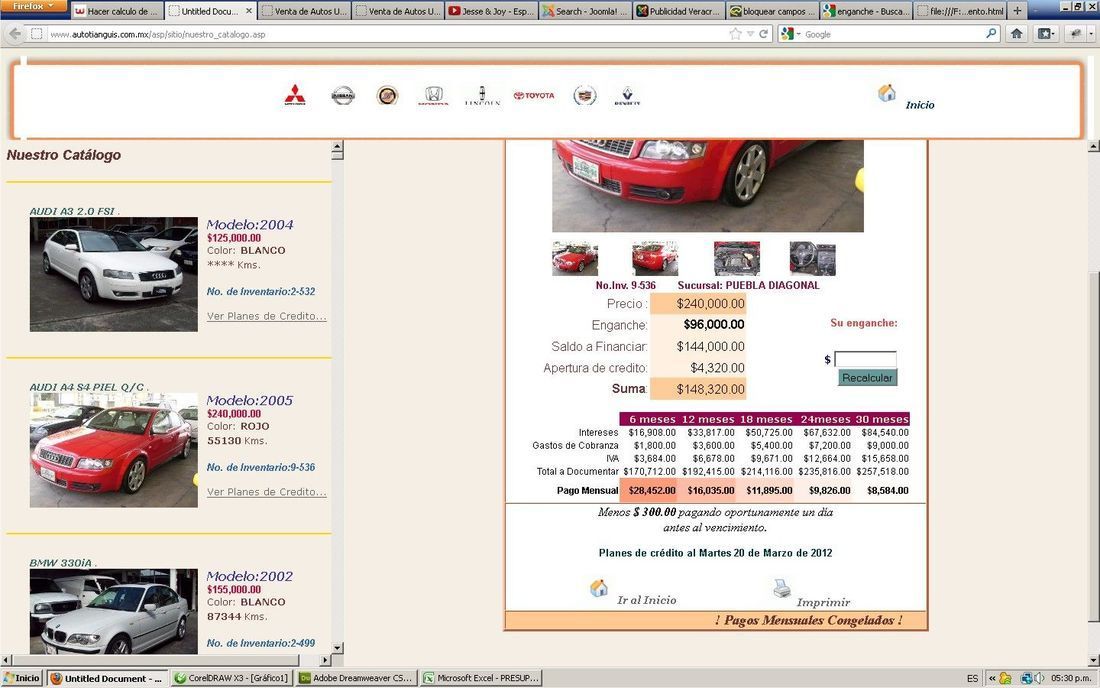Image resolution: width=1100 pixels, height=688 pixels.
Task: Switch to the 'Hacer calculo de...' tab
Action: (x=116, y=11)
